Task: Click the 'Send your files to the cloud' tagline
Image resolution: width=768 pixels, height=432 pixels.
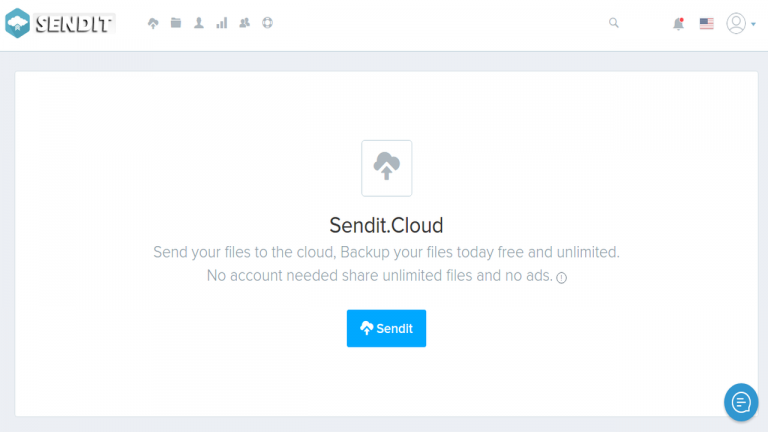Action: 386,252
